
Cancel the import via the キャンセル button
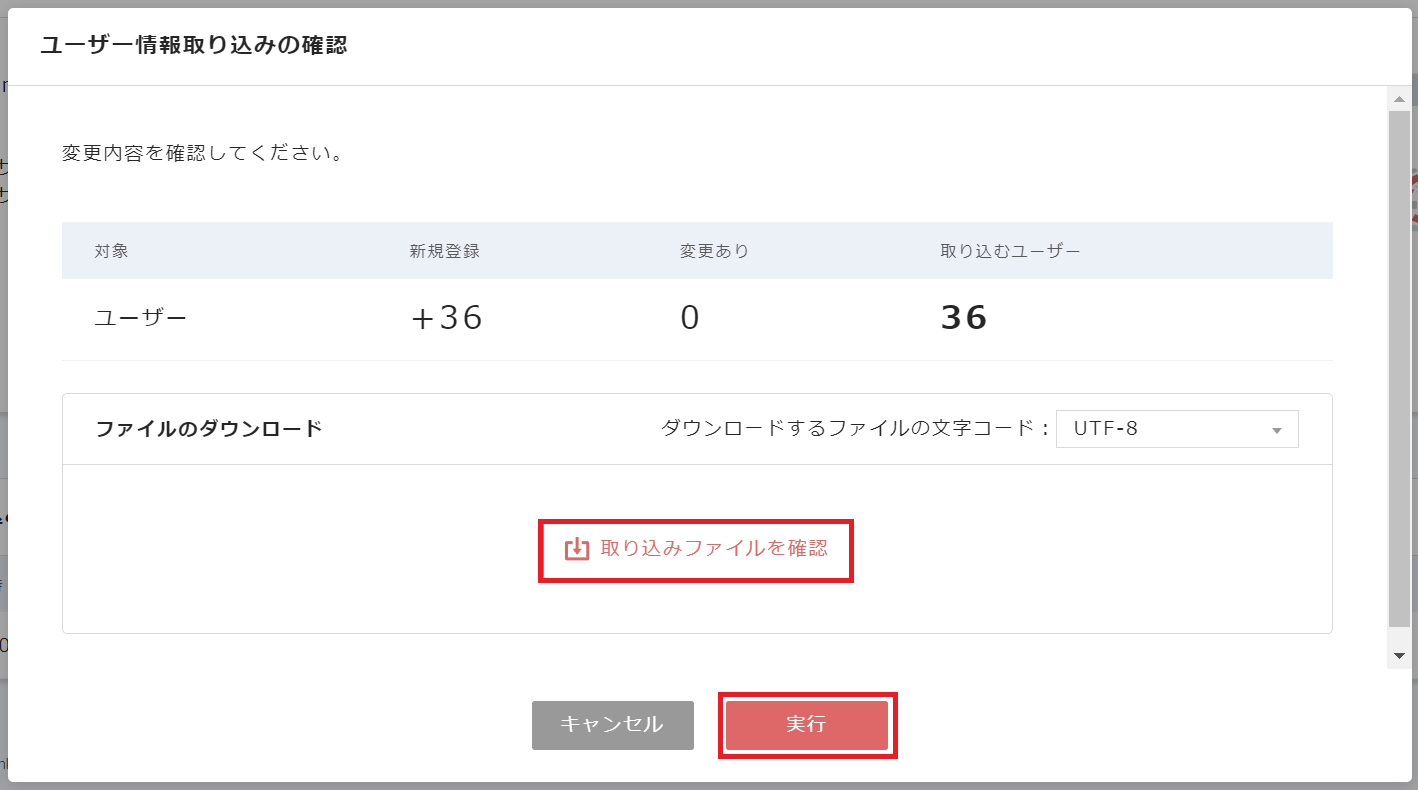[x=612, y=725]
